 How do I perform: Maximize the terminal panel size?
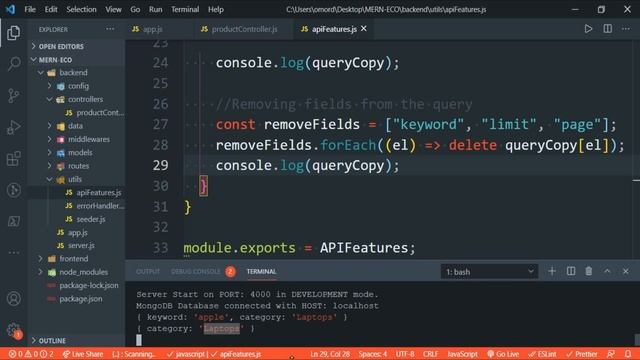607,271
